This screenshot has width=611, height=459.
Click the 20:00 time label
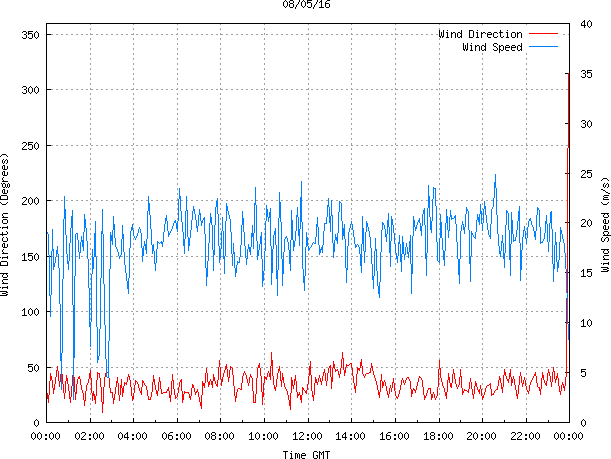482,436
